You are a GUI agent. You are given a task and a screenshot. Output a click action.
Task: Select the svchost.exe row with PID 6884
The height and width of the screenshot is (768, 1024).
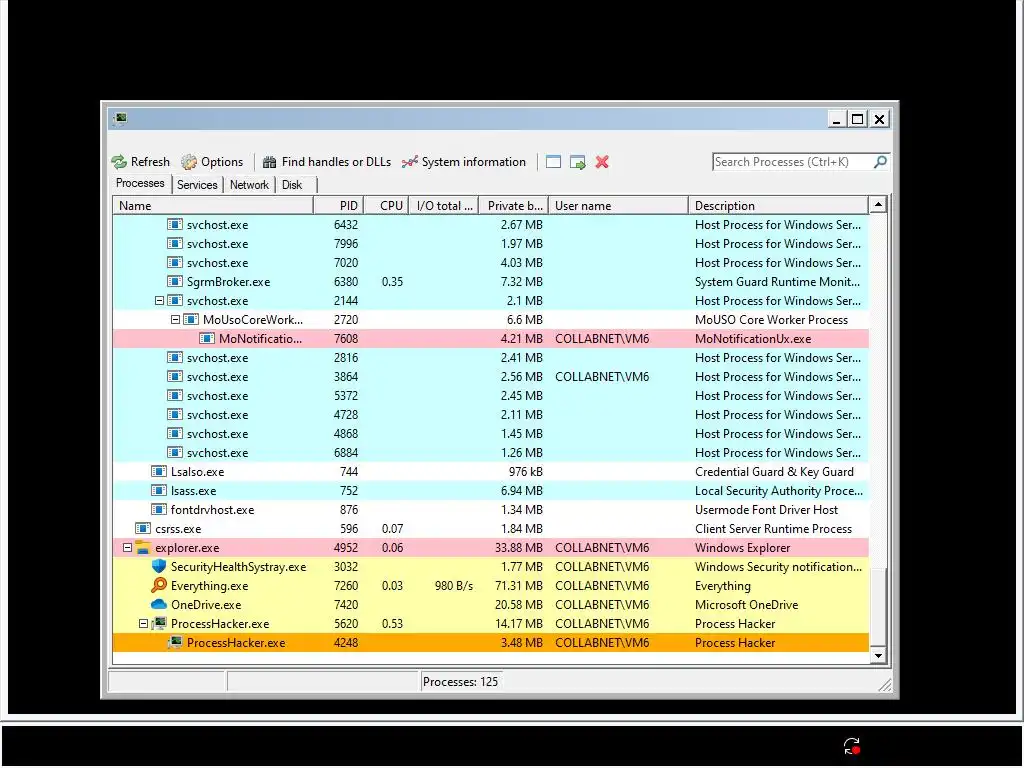pos(490,453)
